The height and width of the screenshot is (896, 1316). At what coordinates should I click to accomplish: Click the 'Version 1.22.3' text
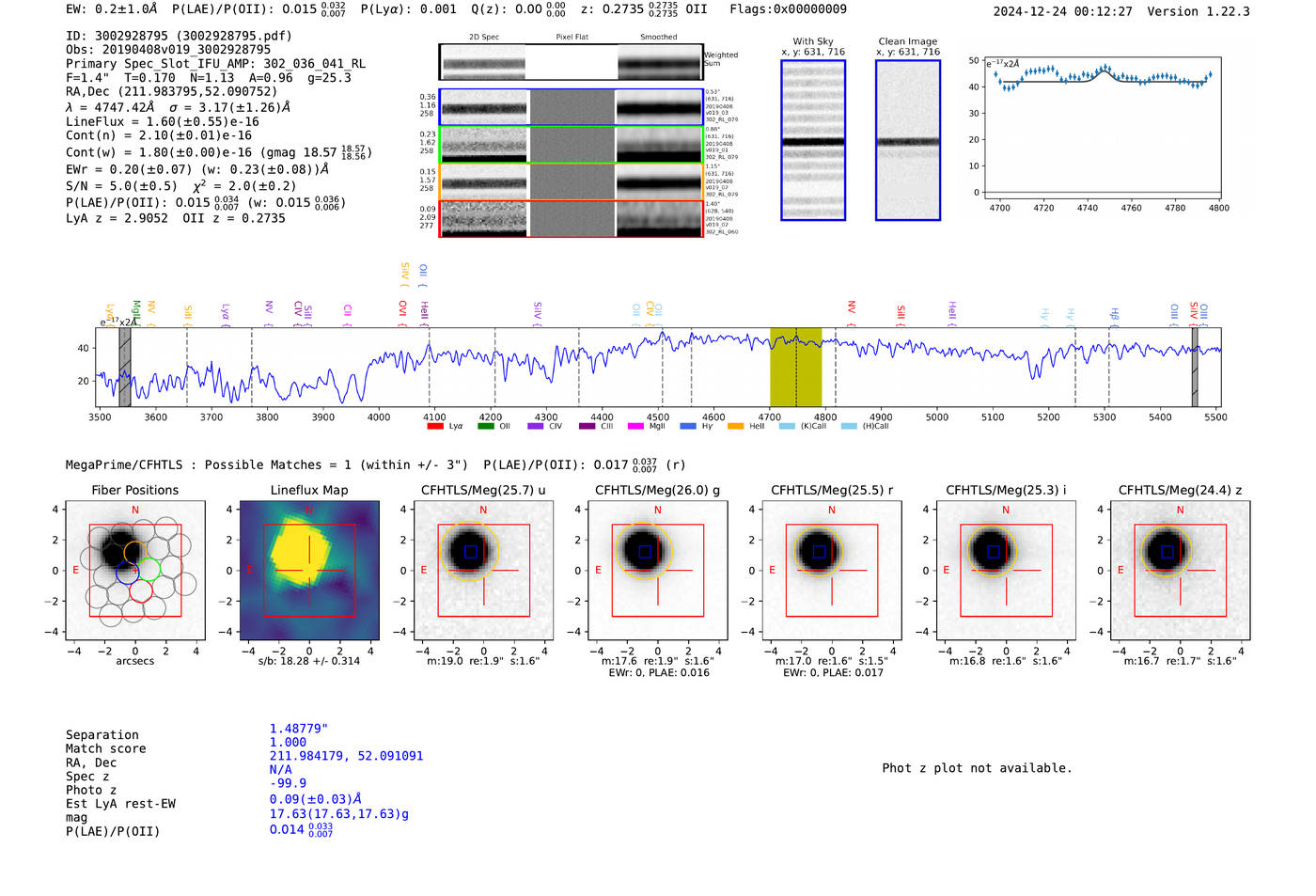1198,11
